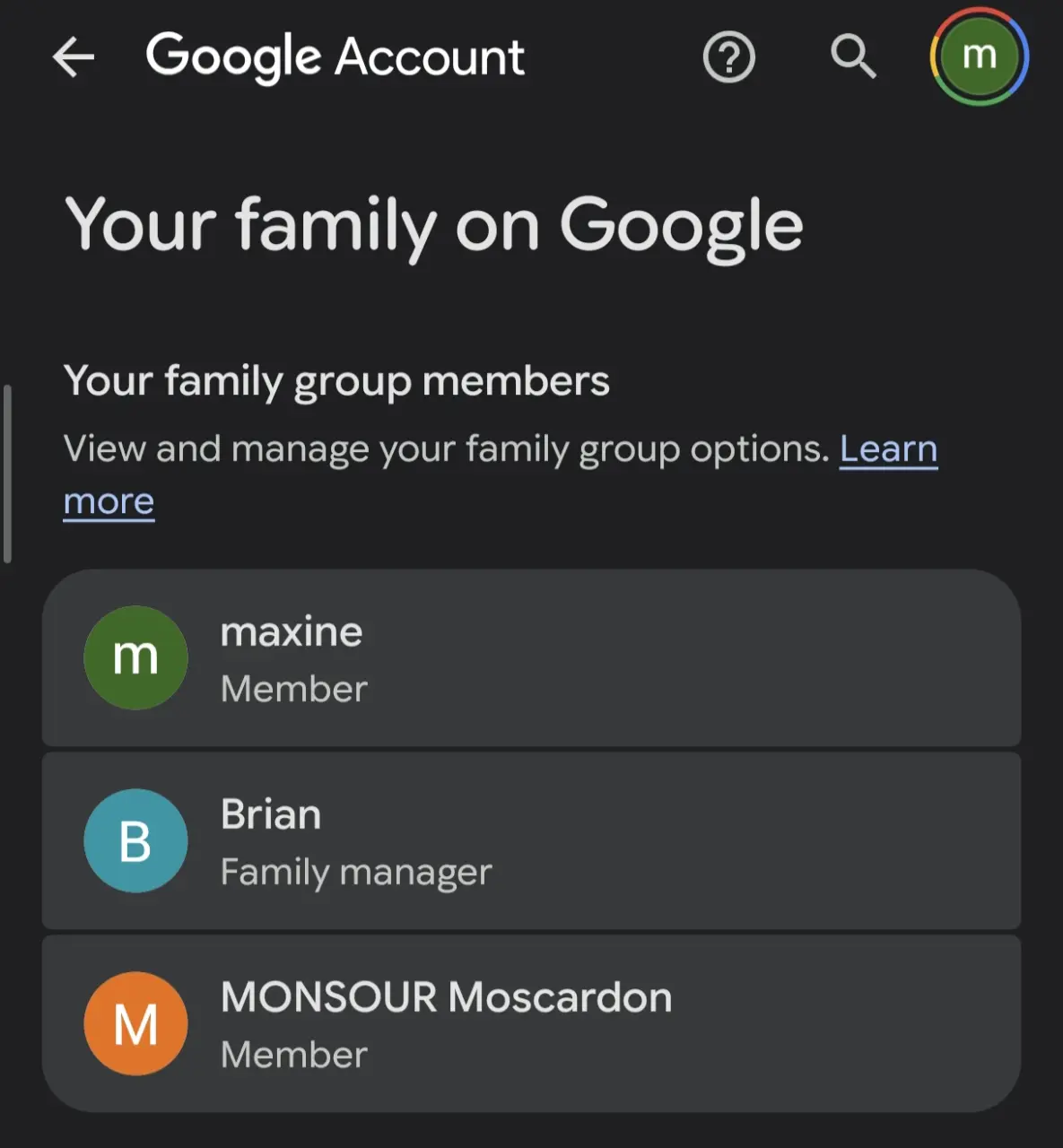Tap the back arrow icon

click(74, 58)
